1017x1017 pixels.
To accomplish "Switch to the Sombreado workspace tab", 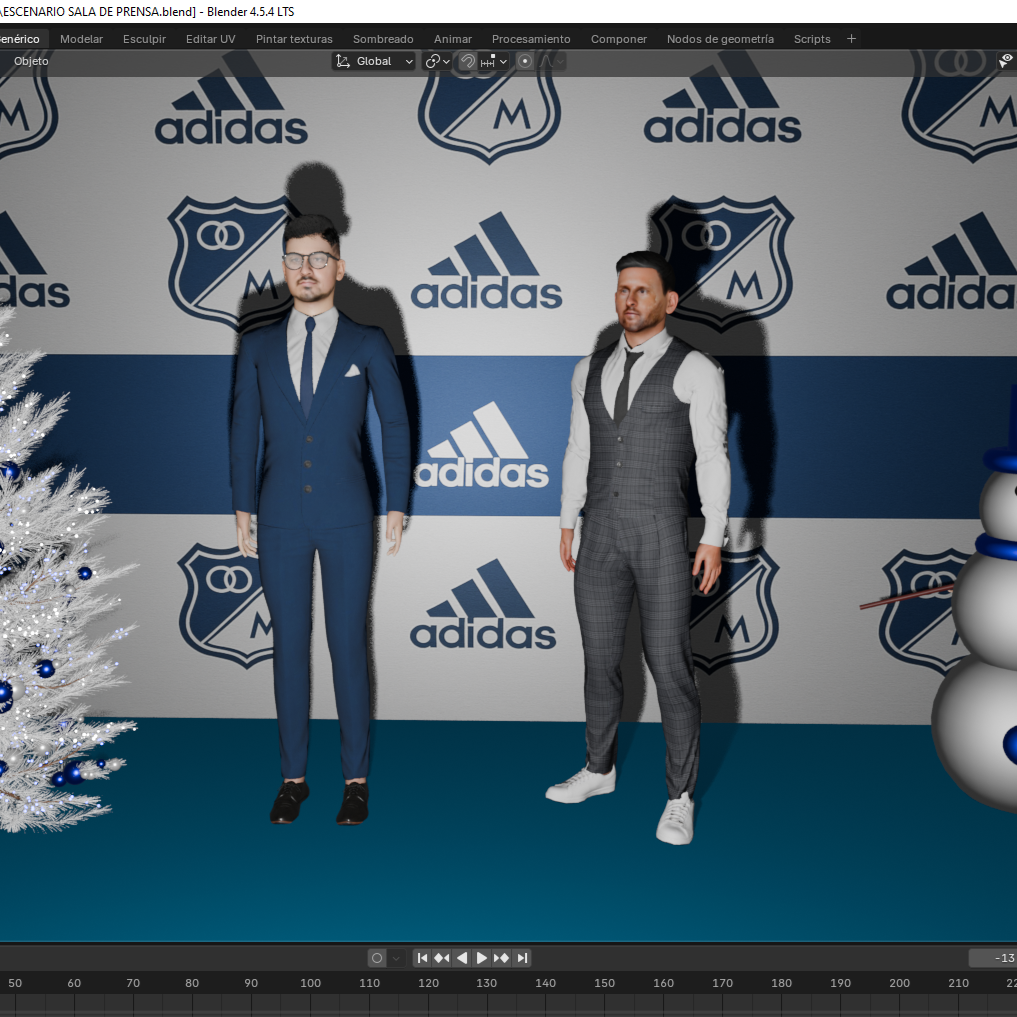I will tap(383, 39).
